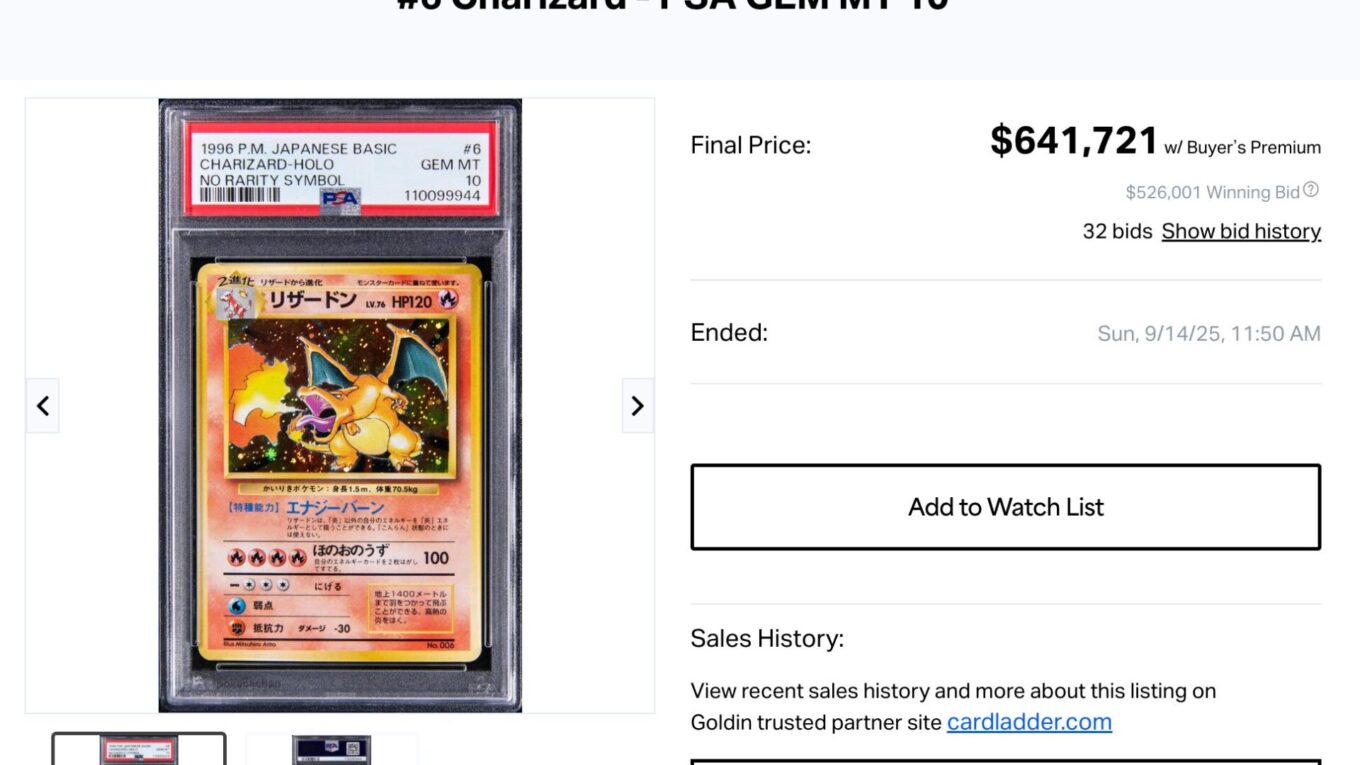
Task: Open the Winning Bid info tooltip icon
Action: [x=1311, y=190]
